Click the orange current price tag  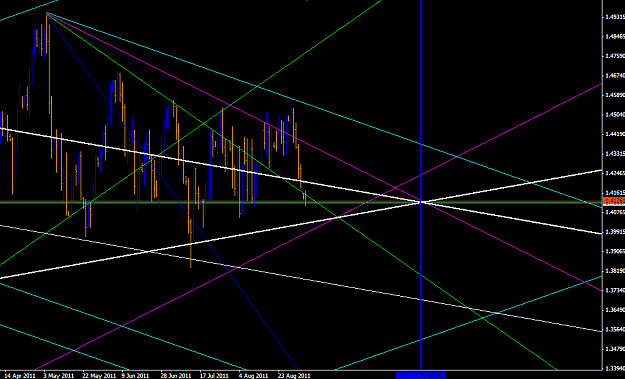615,200
